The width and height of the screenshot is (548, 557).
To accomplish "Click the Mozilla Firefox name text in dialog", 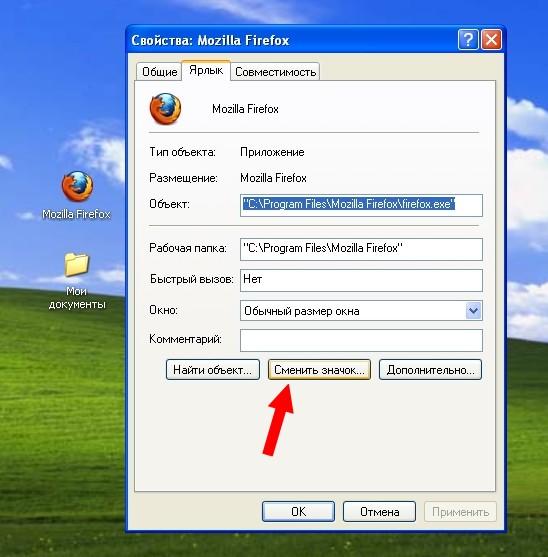I will coord(245,109).
